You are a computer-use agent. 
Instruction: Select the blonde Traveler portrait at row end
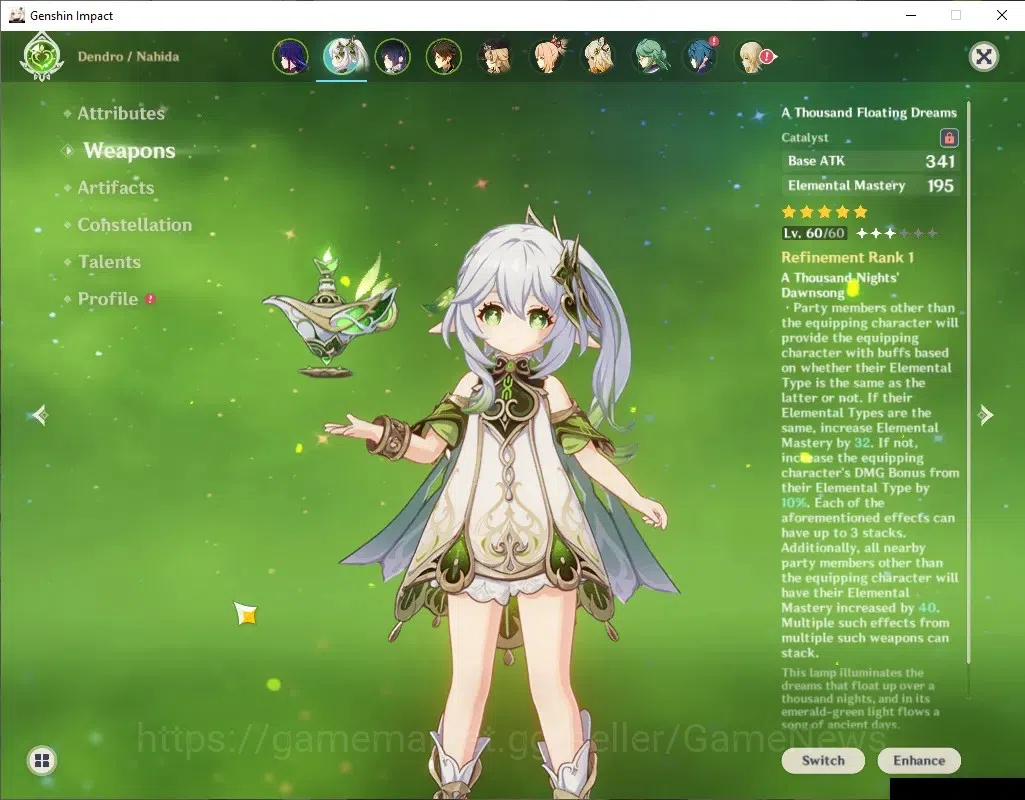click(x=753, y=57)
